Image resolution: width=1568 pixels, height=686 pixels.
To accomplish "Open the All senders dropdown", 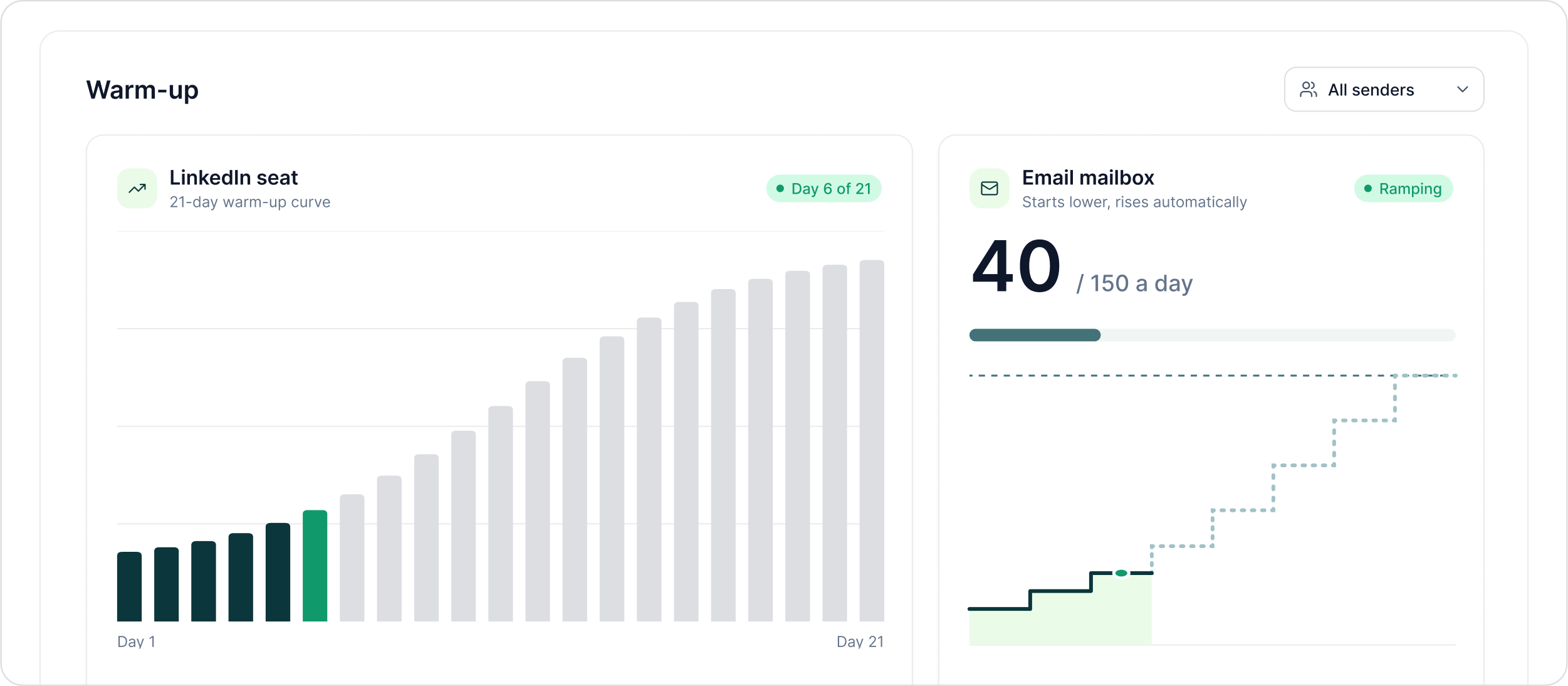I will coord(1384,90).
